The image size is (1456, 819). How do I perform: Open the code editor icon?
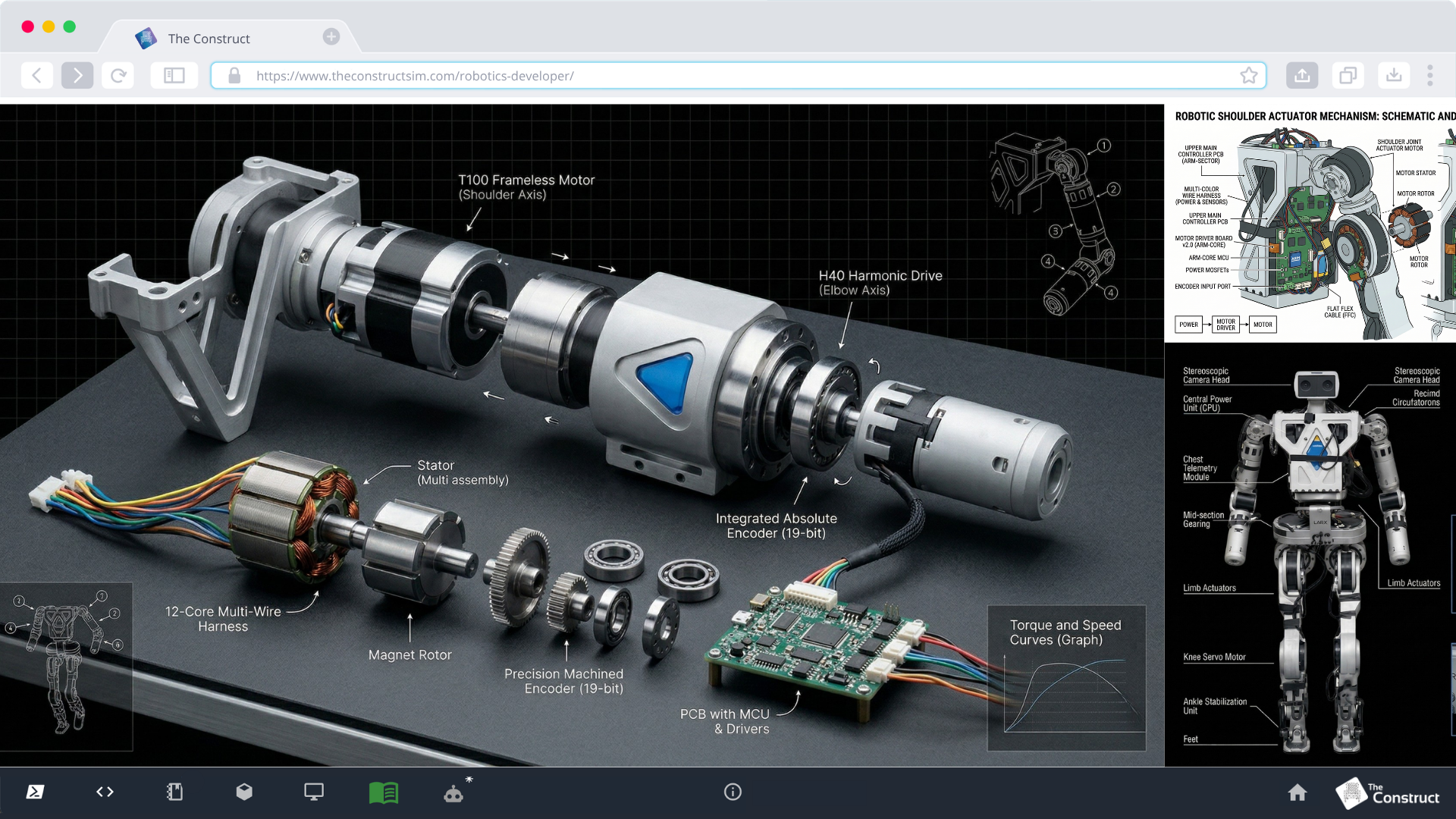pos(105,792)
